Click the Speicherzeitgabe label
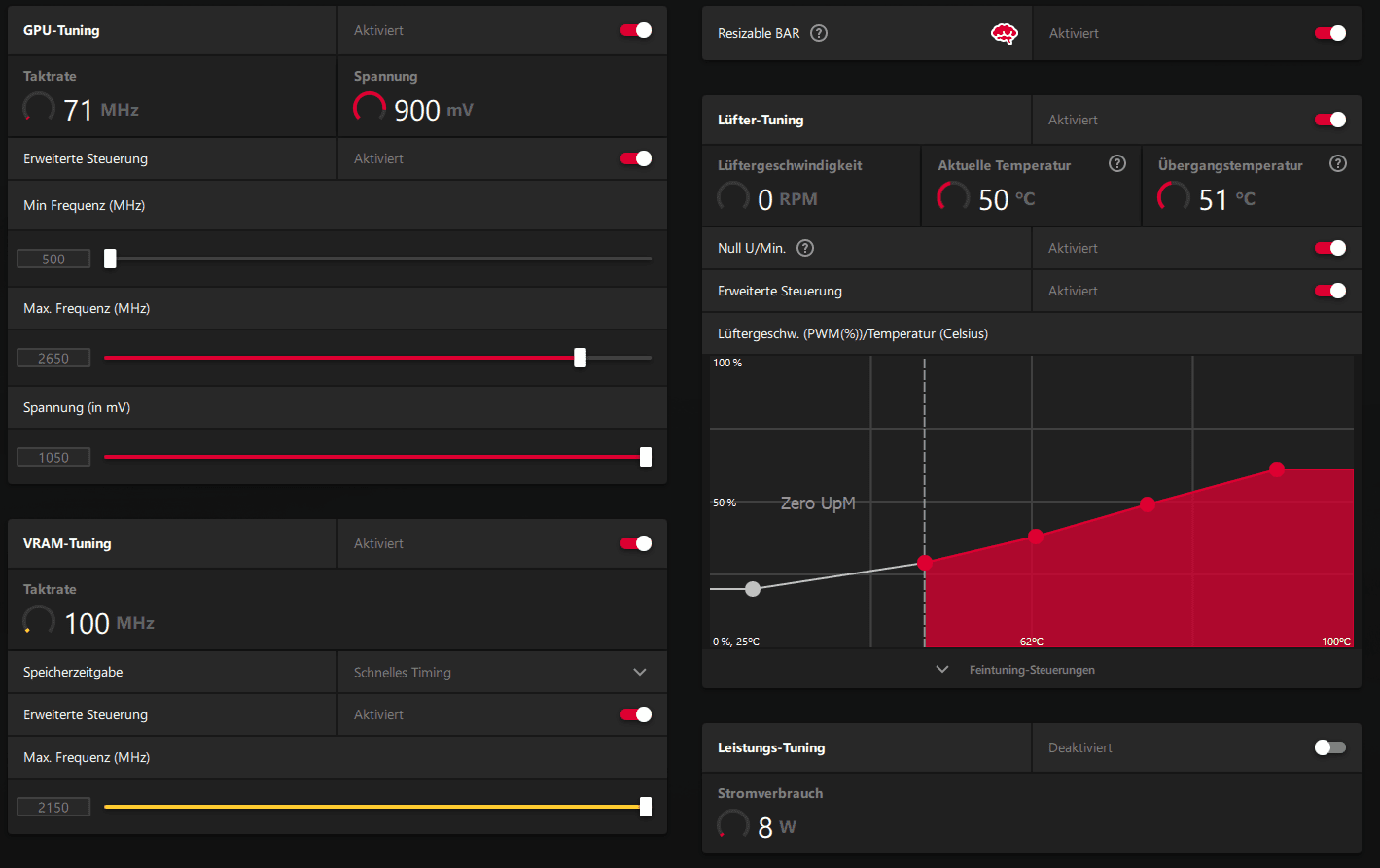1380x868 pixels. click(73, 672)
